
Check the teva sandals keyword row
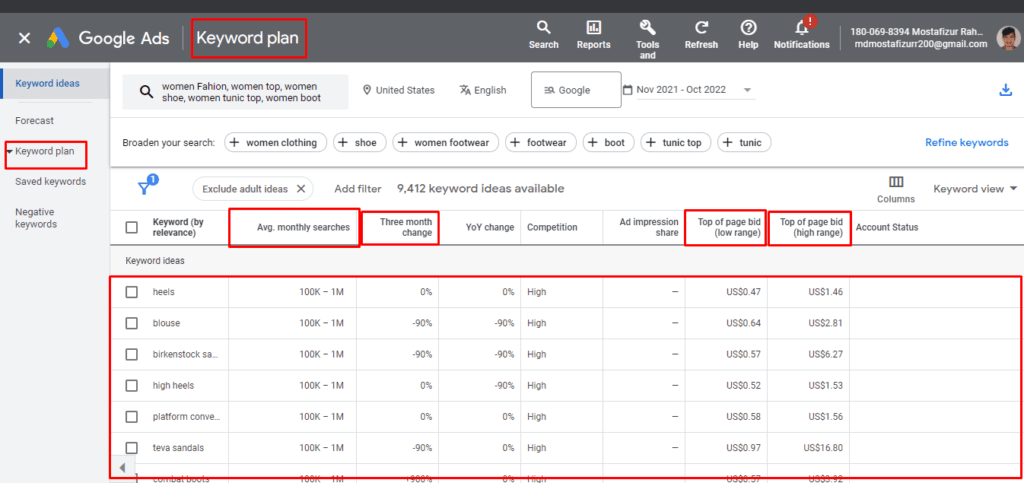pos(131,448)
